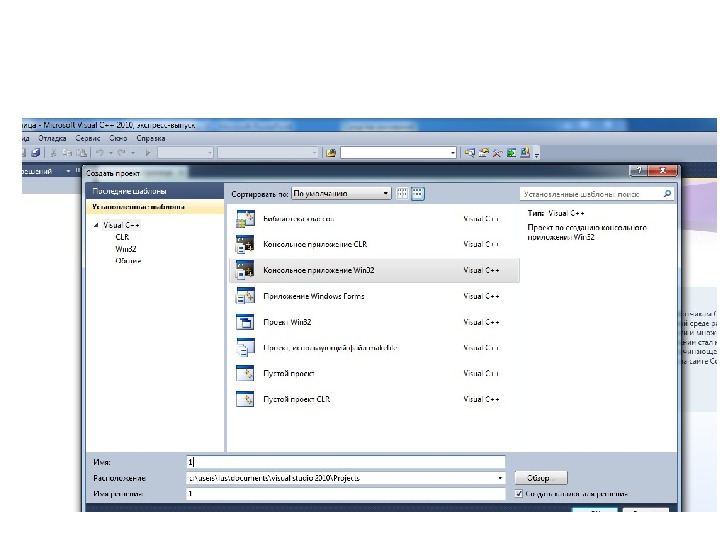Switch template list to medium icons view

(417, 194)
